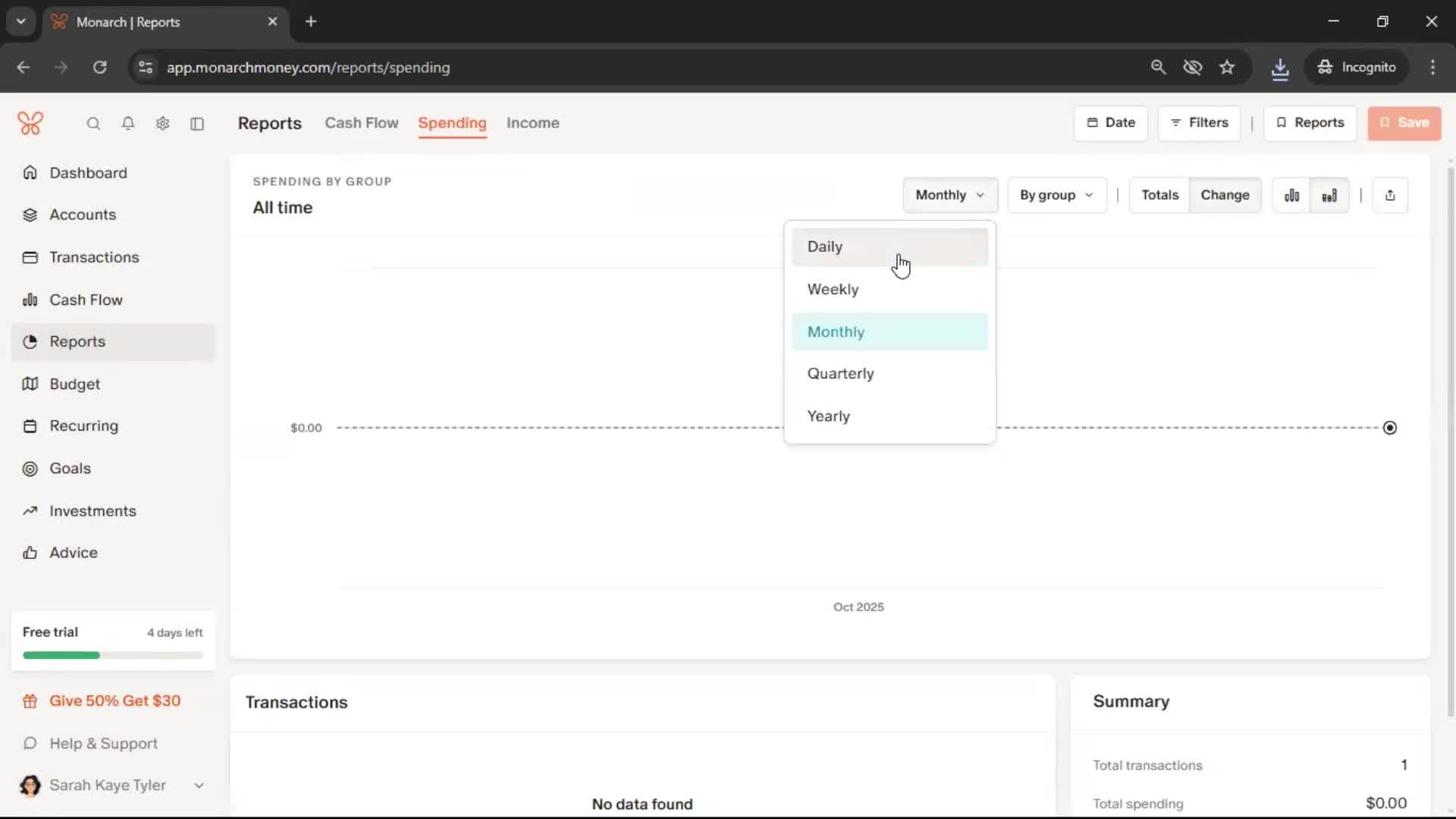Open the notifications bell icon

click(128, 124)
